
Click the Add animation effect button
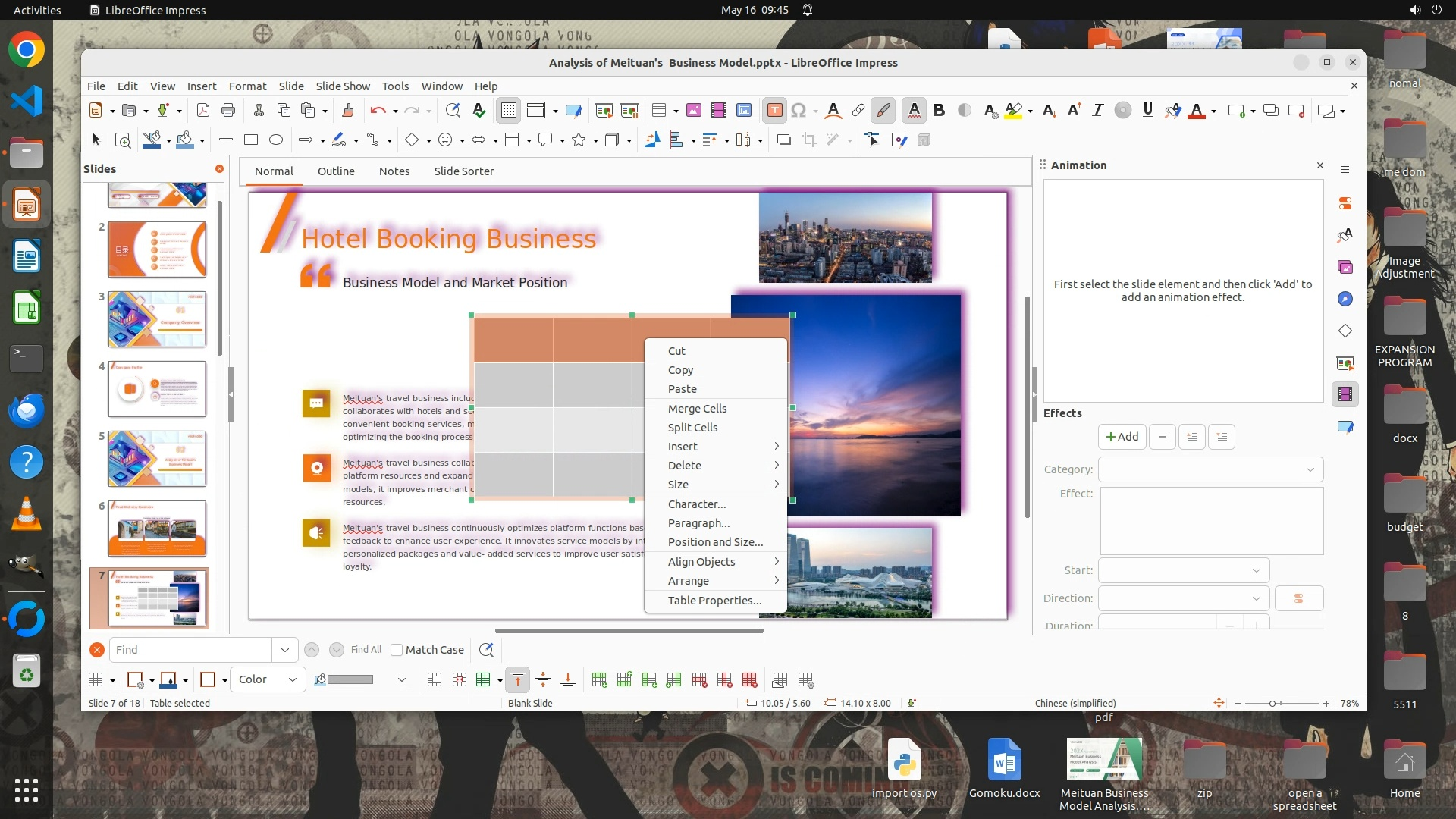[x=1122, y=437]
